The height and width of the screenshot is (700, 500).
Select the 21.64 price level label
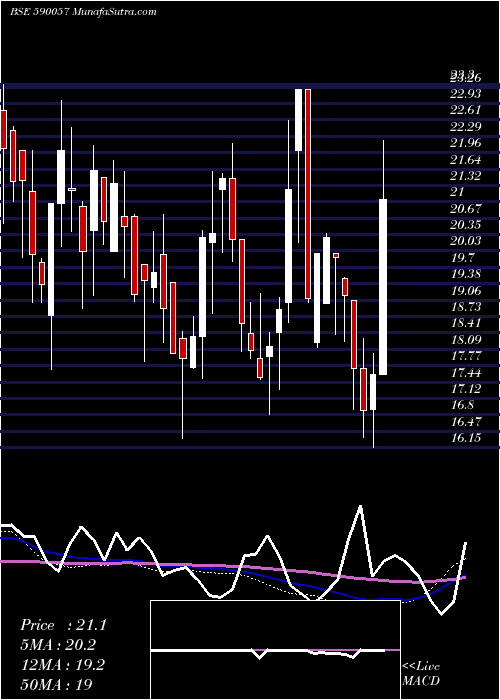pos(466,159)
